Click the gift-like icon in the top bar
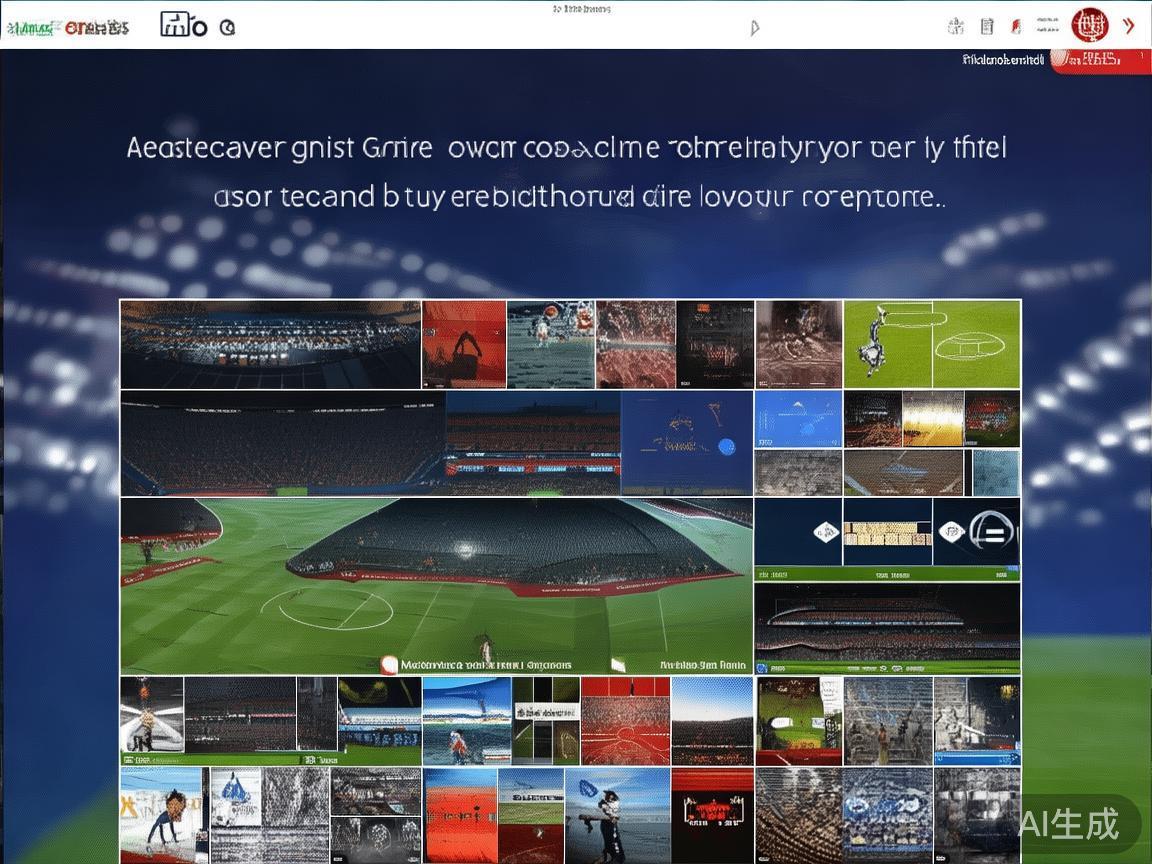Viewport: 1152px width, 864px height. [956, 27]
